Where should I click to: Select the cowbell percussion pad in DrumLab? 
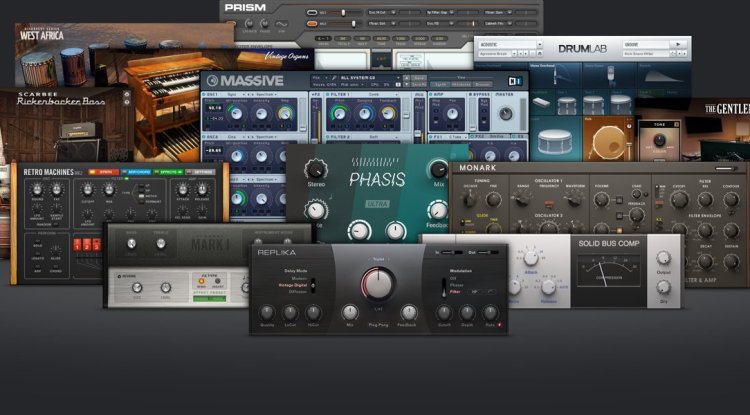542,102
